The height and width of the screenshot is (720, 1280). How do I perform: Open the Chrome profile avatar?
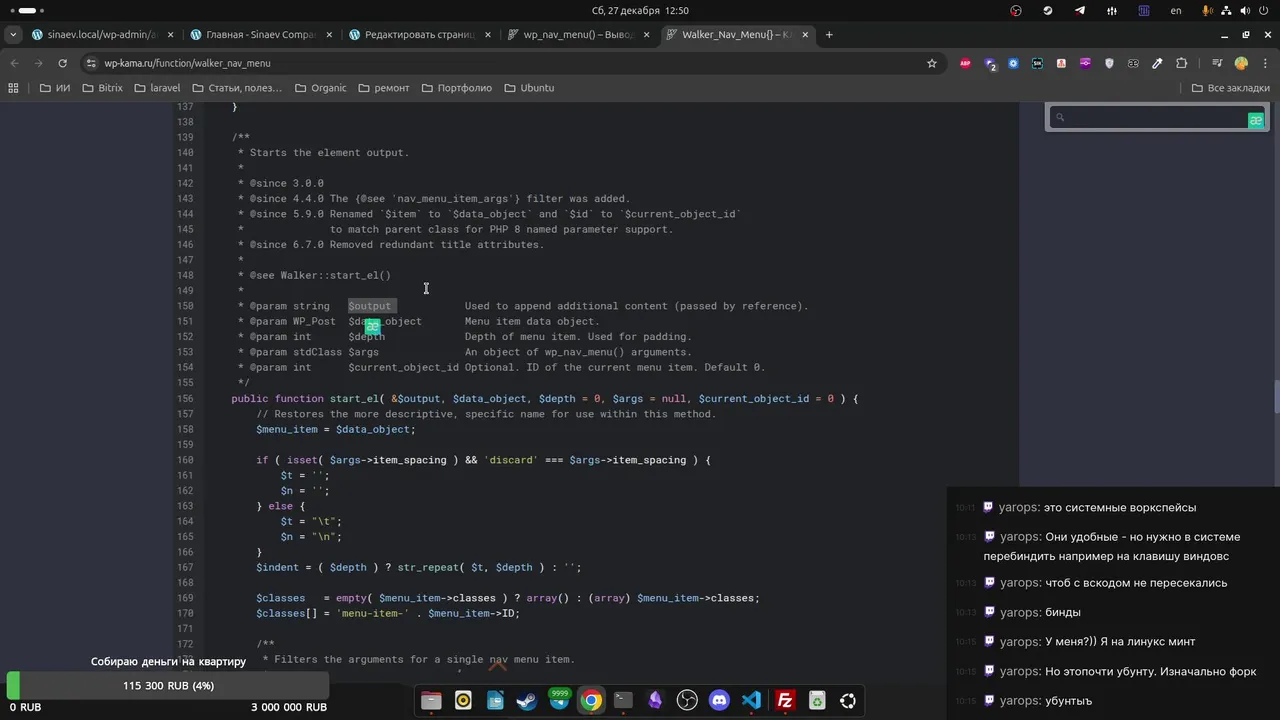pos(1241,63)
